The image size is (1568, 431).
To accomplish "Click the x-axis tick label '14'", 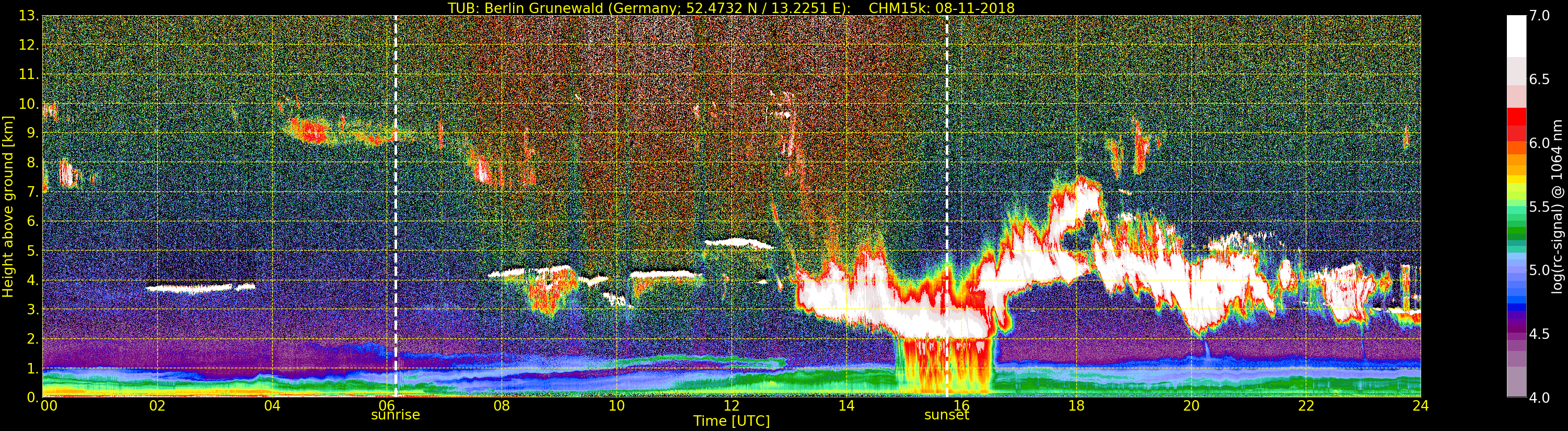I will (846, 406).
